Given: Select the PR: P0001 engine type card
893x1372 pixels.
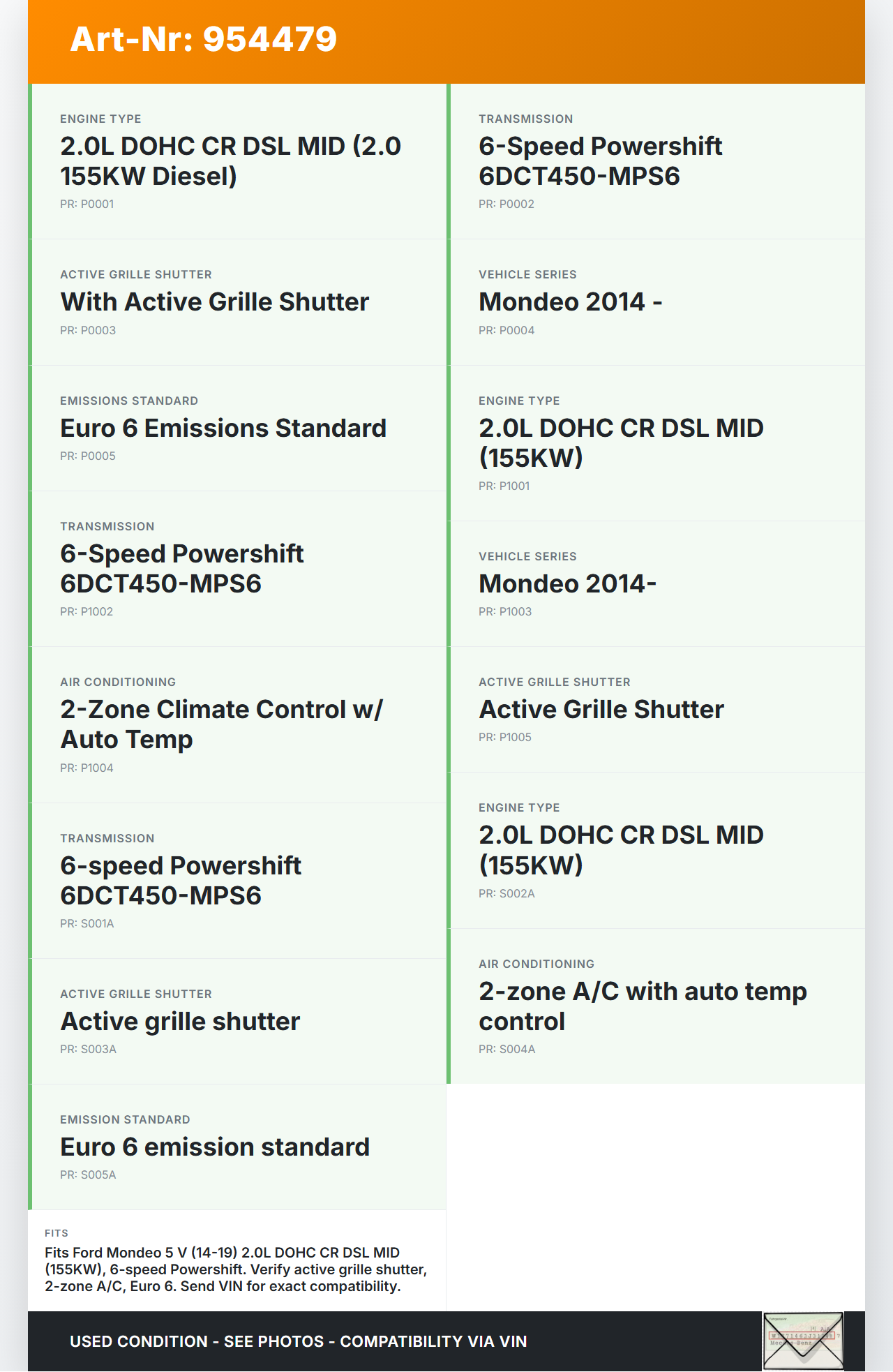Looking at the screenshot, I should (237, 161).
